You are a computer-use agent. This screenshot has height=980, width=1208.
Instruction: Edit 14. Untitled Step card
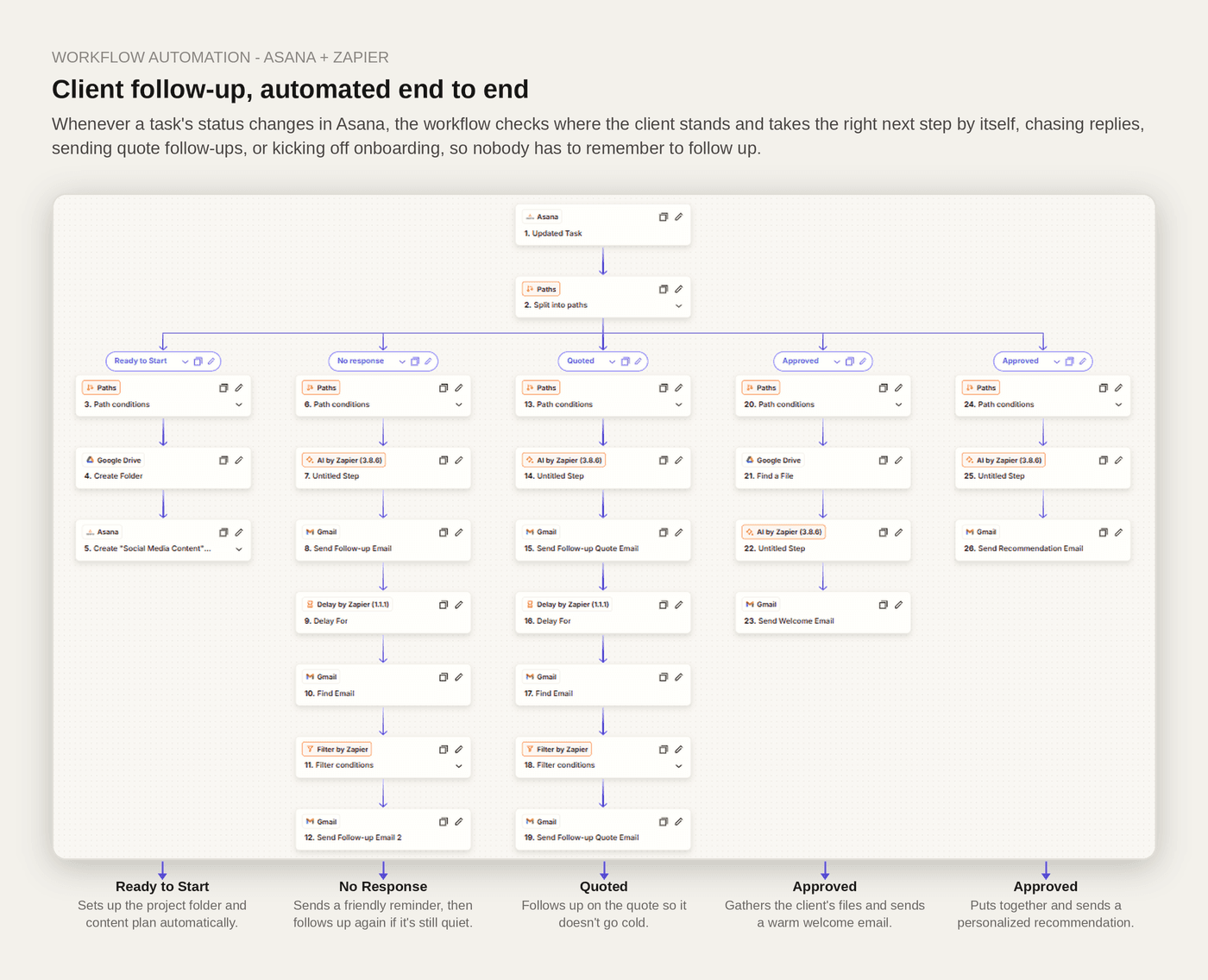[x=679, y=460]
